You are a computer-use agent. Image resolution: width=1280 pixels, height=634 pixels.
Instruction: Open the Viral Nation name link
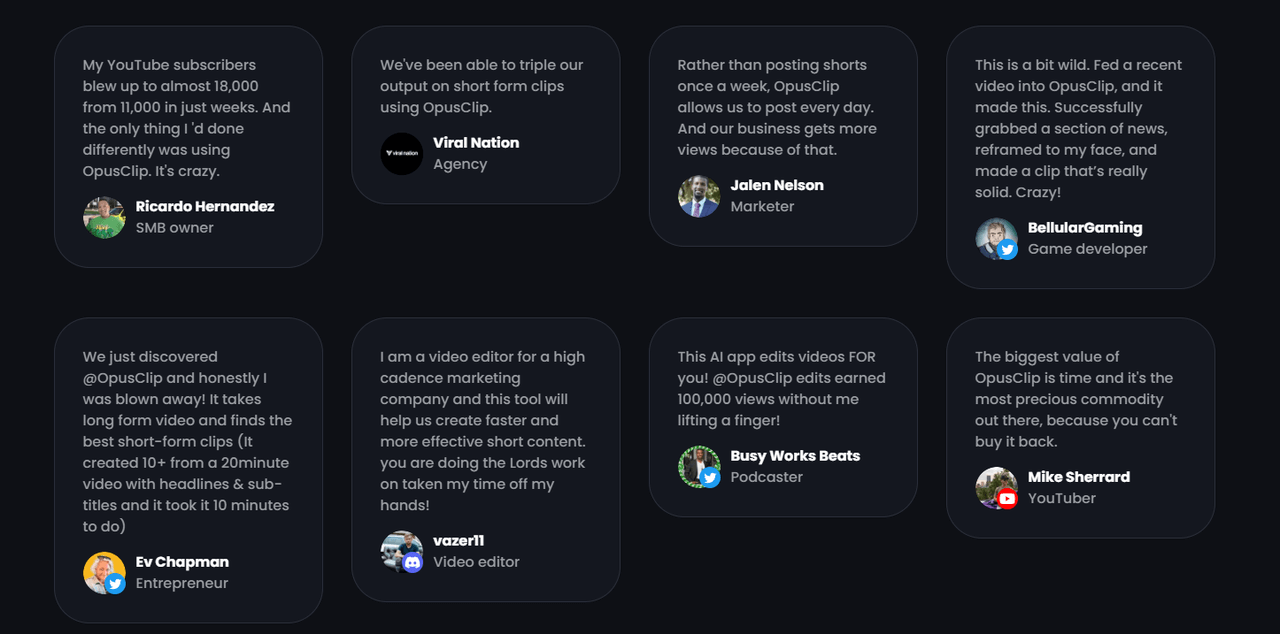(476, 142)
